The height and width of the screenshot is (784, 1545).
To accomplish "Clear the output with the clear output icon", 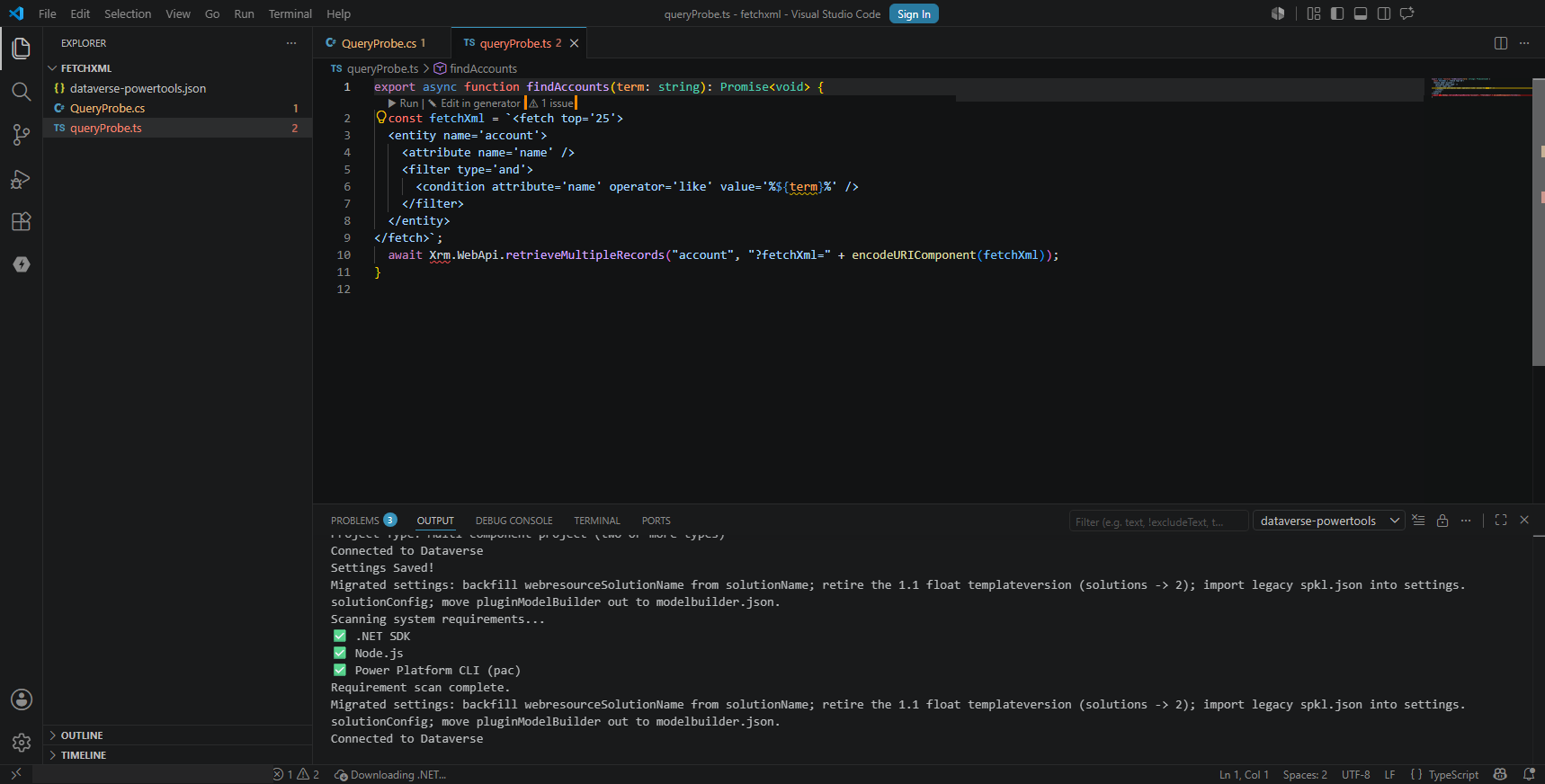I will tap(1418, 521).
